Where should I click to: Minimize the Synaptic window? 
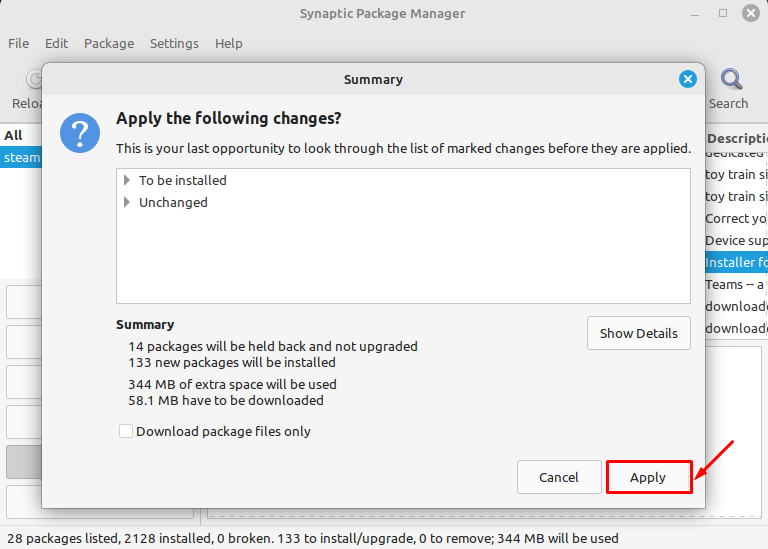click(x=696, y=14)
